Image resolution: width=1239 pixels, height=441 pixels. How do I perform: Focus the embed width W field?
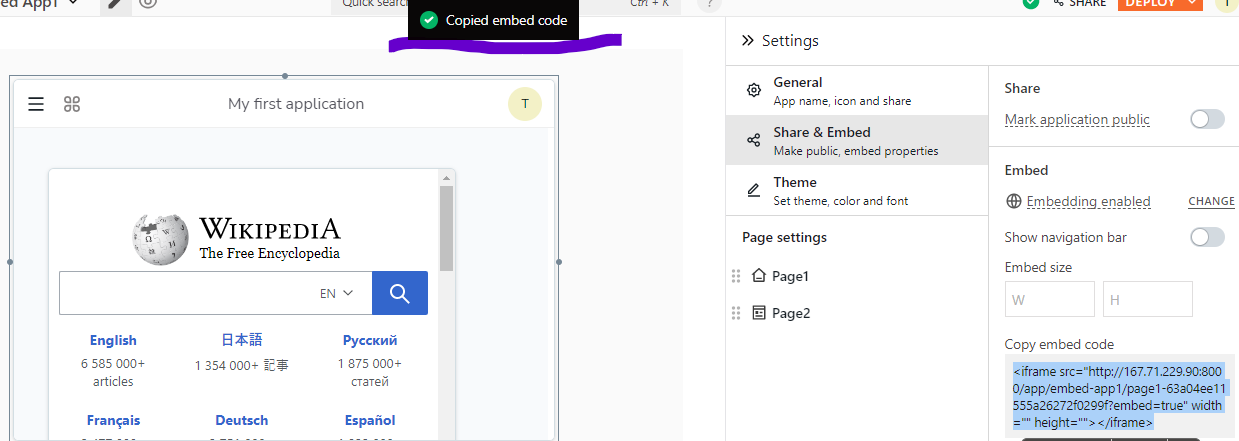[1050, 299]
